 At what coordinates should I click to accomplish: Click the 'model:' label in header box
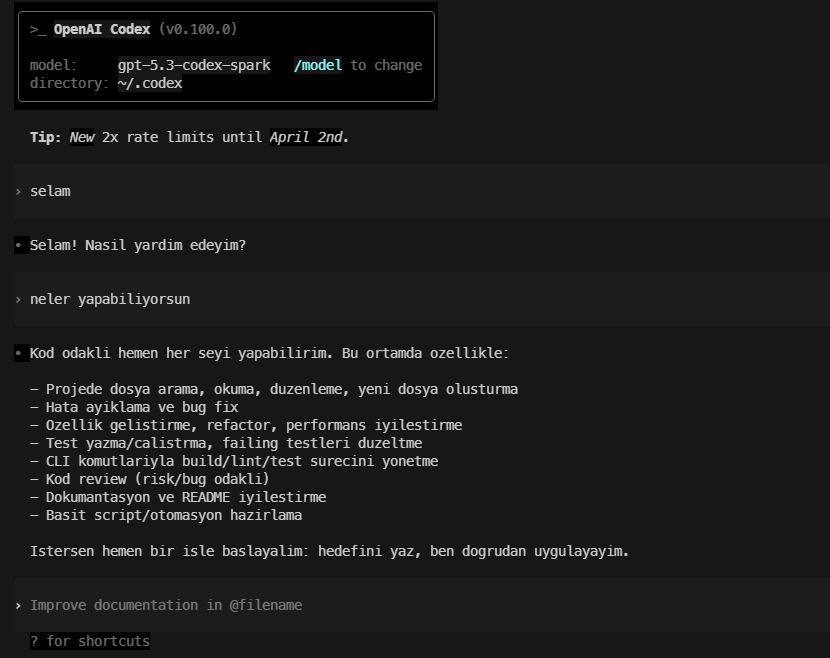pos(53,65)
